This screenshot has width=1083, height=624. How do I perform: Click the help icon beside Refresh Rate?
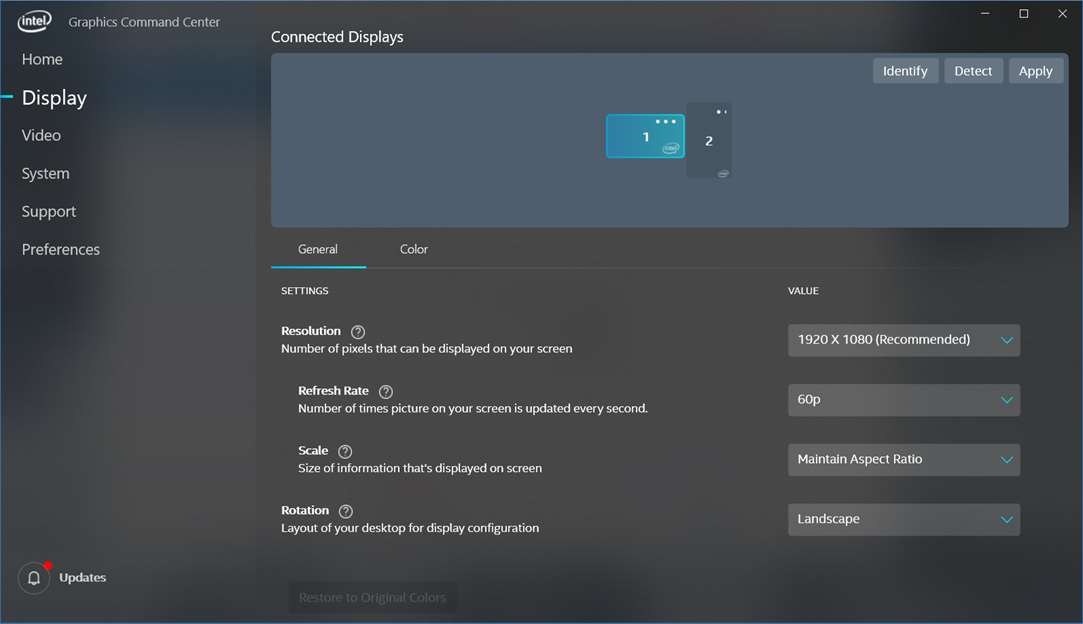pos(386,391)
